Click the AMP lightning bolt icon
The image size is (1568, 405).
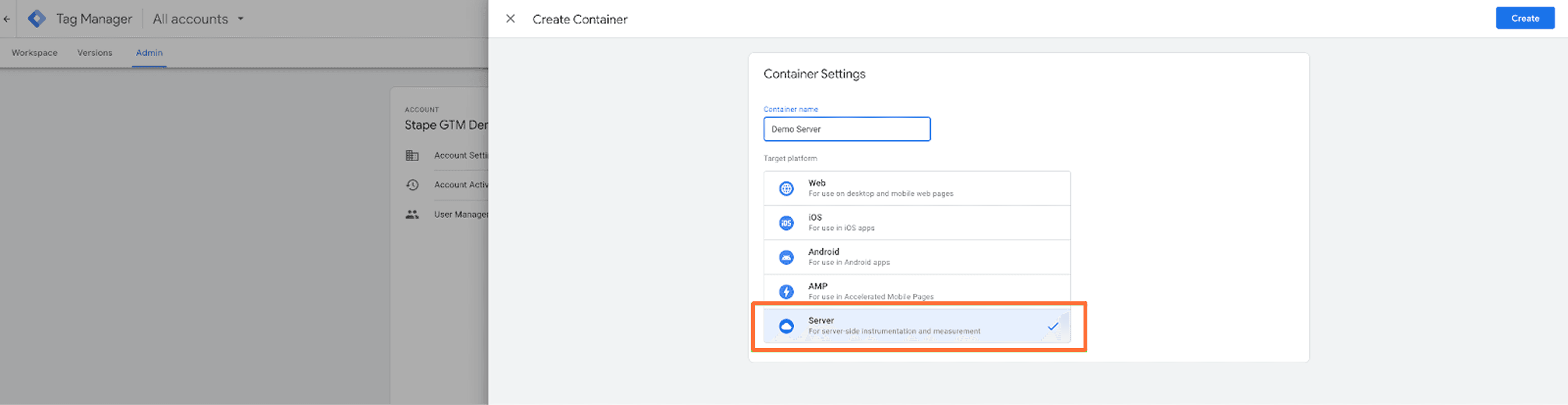click(786, 292)
